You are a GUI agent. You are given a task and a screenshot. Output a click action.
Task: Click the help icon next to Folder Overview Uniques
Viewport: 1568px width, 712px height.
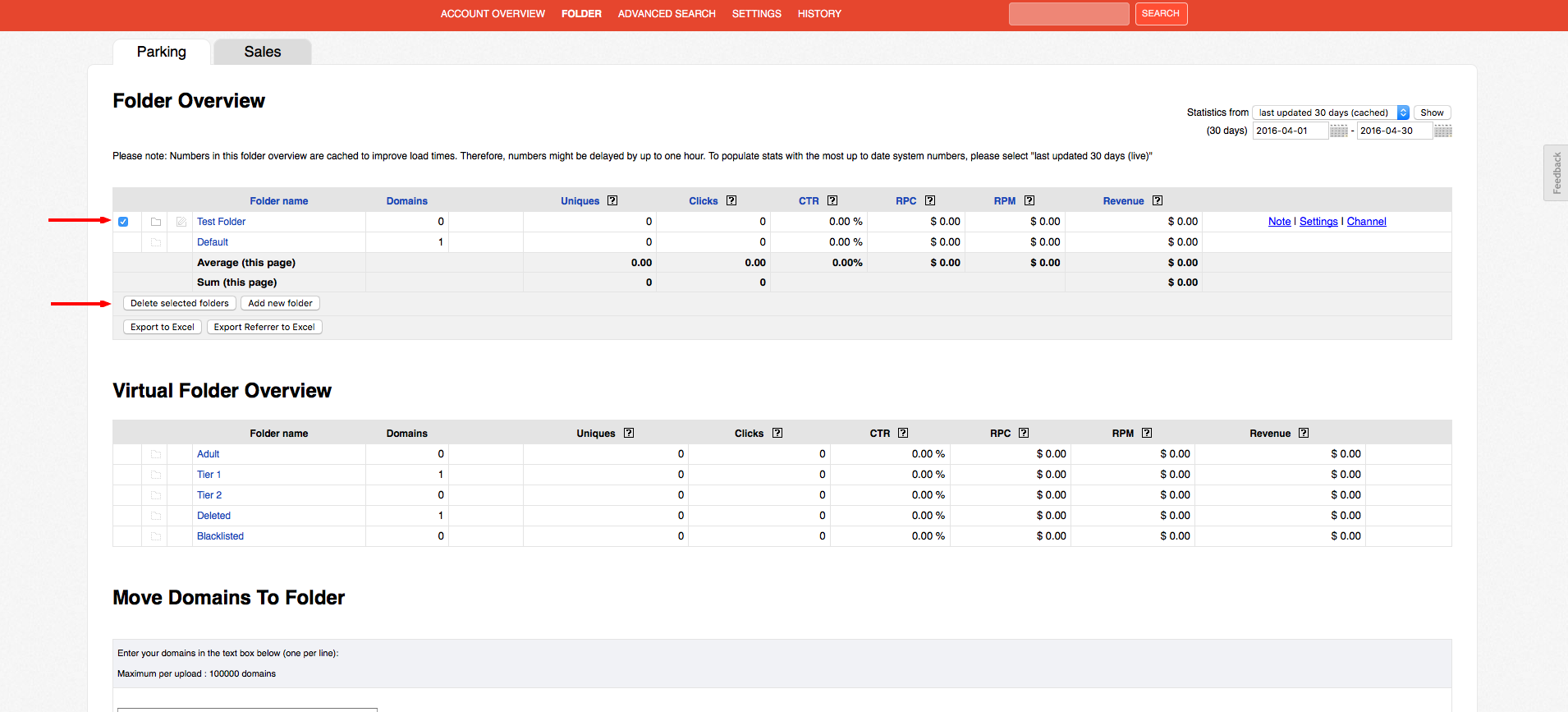click(x=612, y=200)
